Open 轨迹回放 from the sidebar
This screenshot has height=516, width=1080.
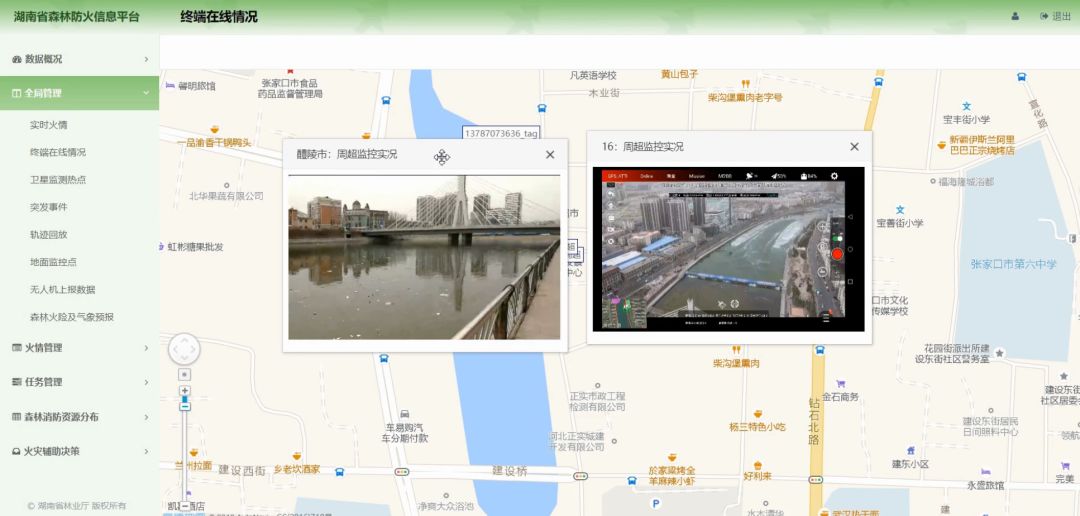coord(49,235)
